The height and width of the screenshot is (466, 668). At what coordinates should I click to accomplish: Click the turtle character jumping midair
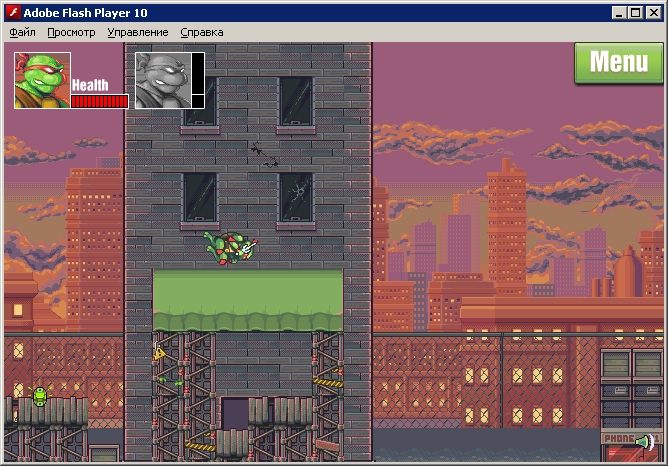click(x=230, y=248)
